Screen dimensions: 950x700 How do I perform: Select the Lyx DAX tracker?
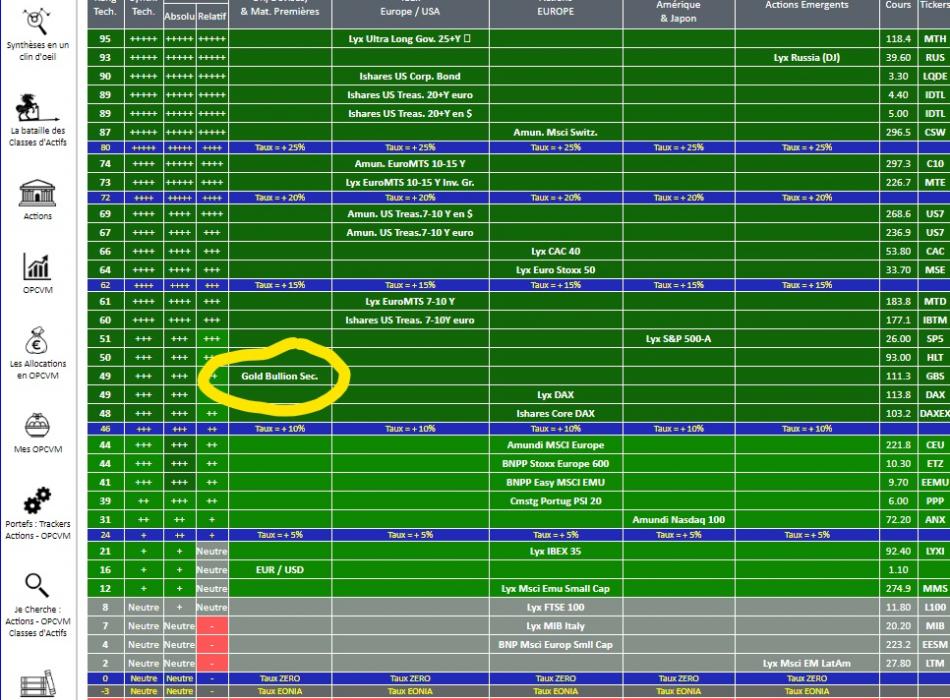556,395
